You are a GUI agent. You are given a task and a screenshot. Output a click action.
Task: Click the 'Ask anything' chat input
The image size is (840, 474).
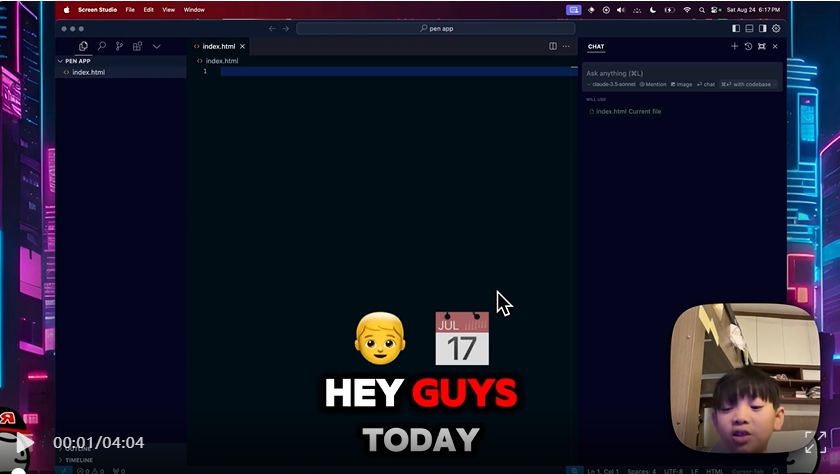[681, 73]
